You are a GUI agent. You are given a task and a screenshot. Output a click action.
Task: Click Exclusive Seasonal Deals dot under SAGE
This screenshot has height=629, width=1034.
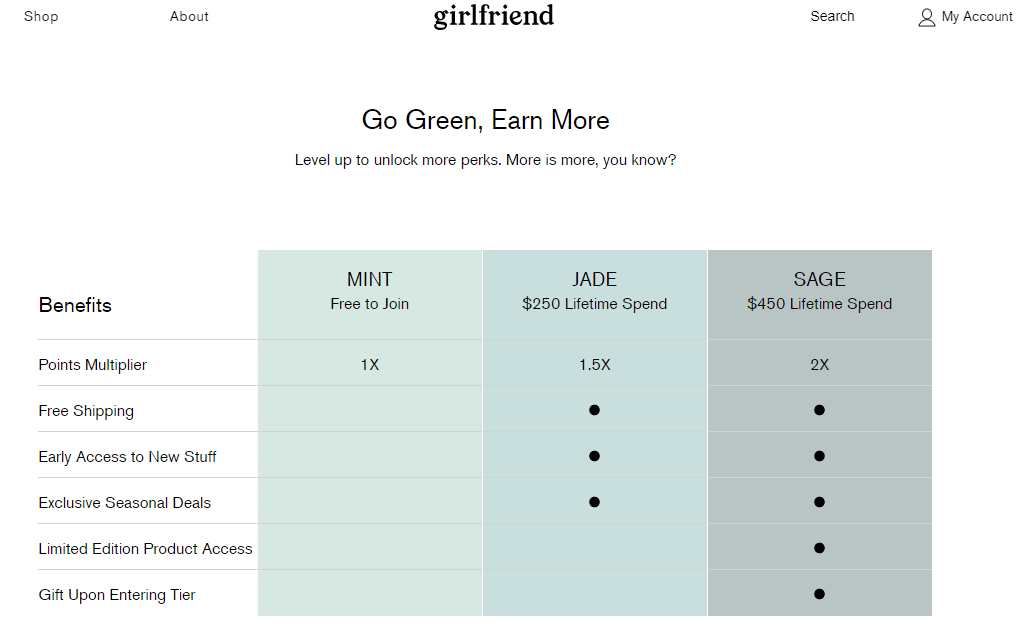click(x=819, y=502)
